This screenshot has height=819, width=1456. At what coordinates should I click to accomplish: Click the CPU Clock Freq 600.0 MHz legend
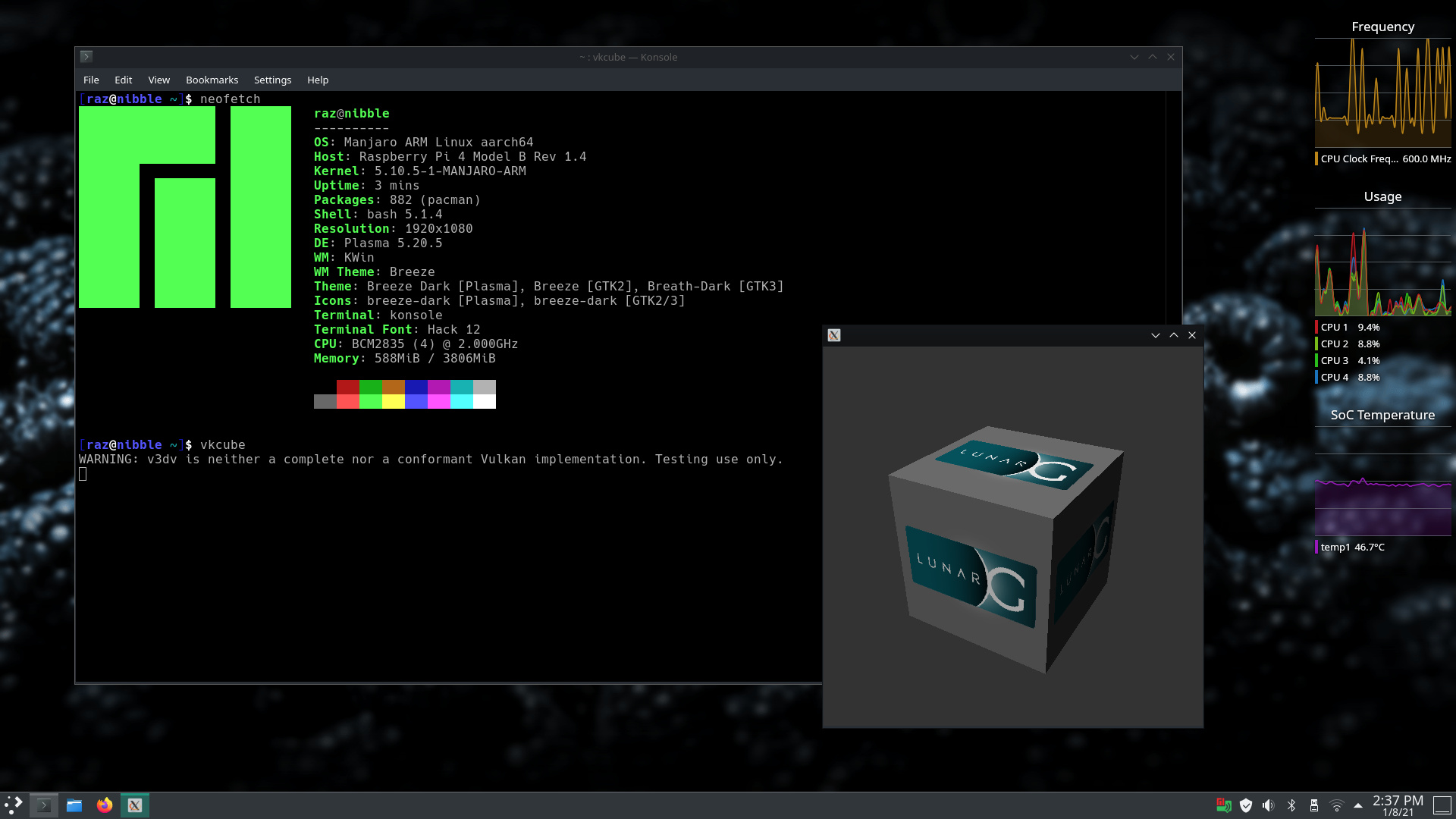[x=1383, y=158]
